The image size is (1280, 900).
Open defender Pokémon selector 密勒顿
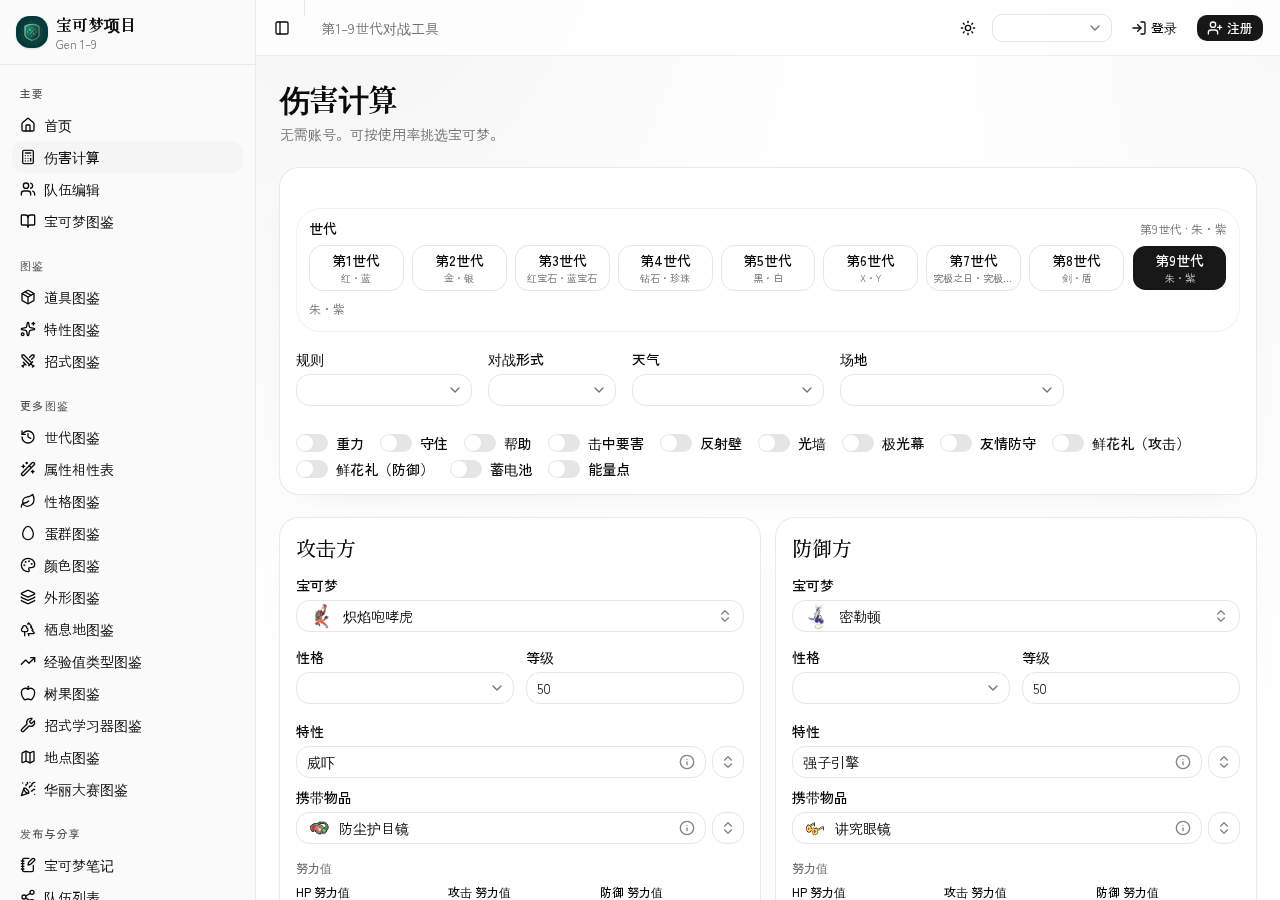[1016, 616]
